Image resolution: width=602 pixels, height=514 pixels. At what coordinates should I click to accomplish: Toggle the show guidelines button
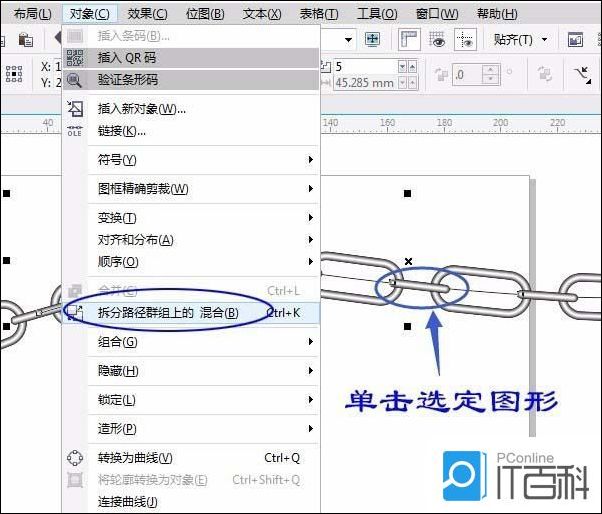tap(465, 39)
